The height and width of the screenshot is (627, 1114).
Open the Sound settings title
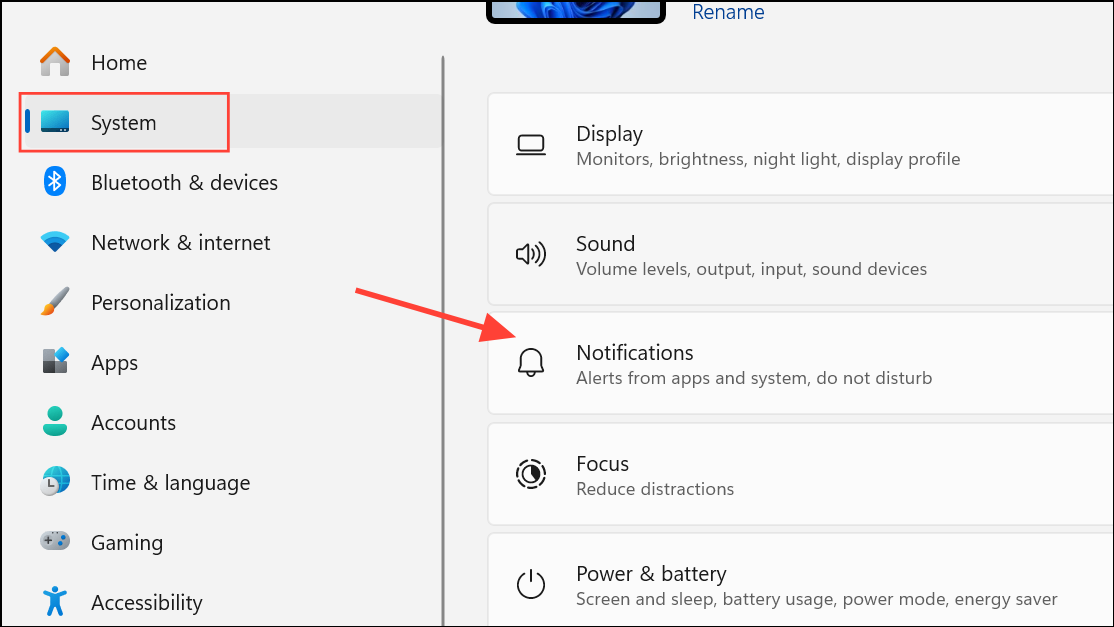(605, 244)
